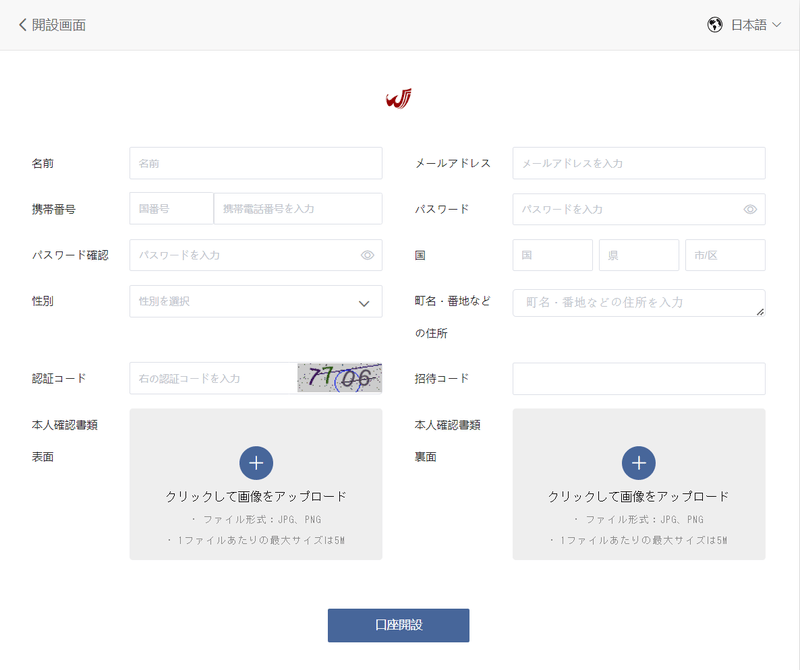The height and width of the screenshot is (670, 800).
Task: Click plus icon for 表面 document upload
Action: (x=256, y=463)
